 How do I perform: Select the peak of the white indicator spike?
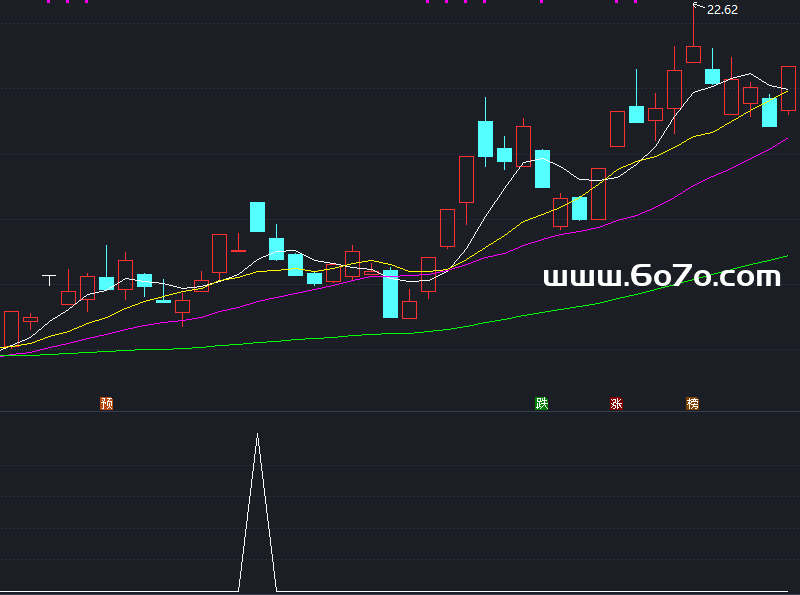[257, 436]
